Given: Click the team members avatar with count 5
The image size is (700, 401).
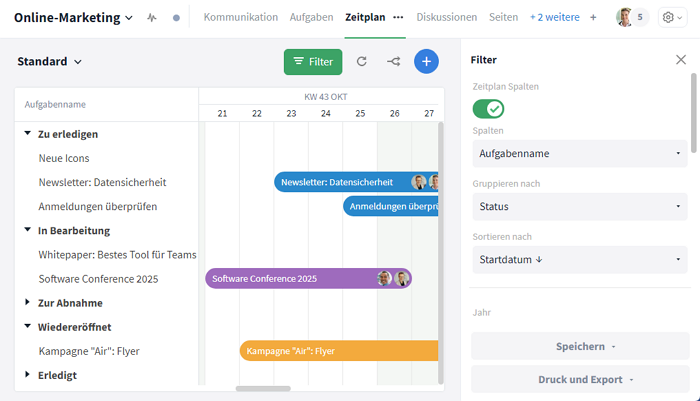Looking at the screenshot, I should (631, 18).
